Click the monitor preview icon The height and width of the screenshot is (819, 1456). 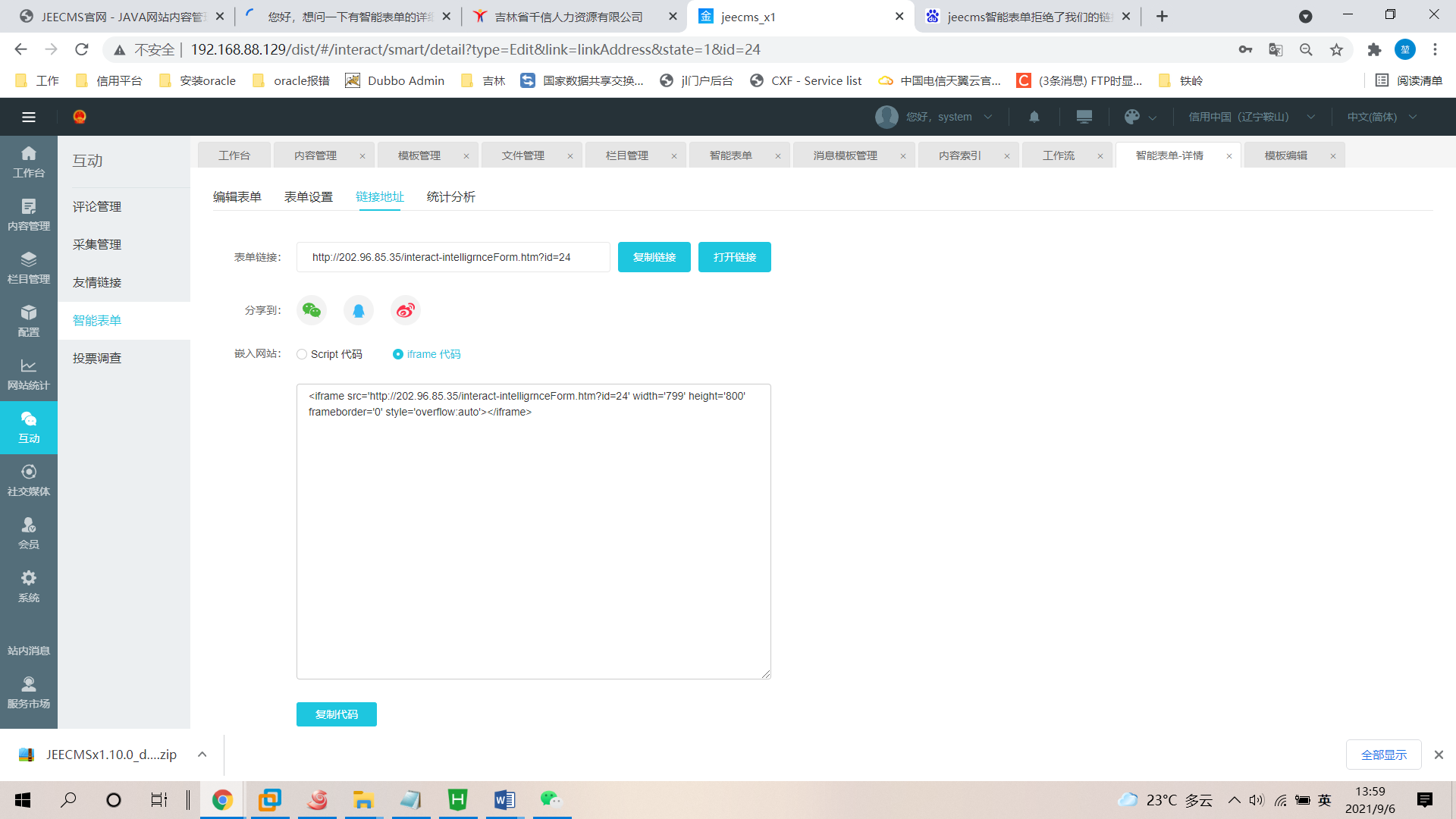coord(1084,117)
